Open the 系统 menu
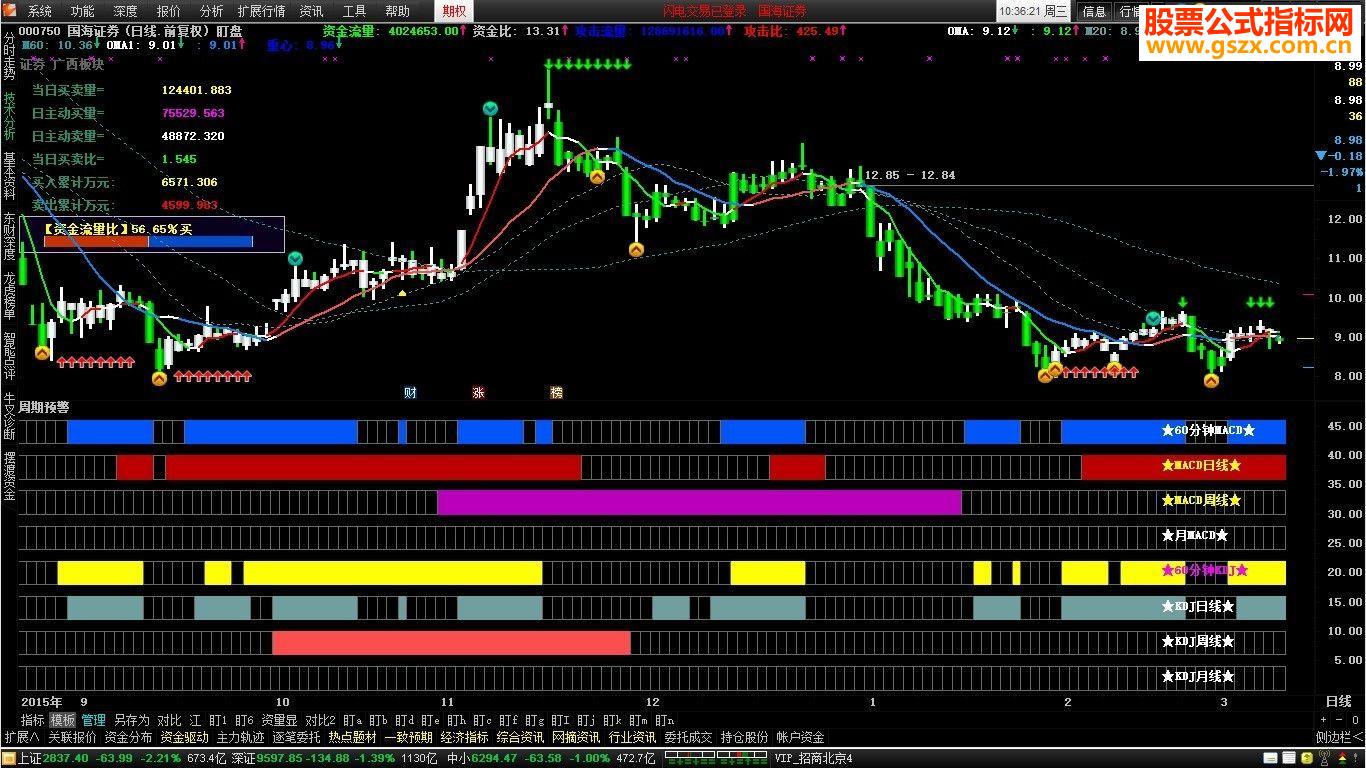1366x768 pixels. pyautogui.click(x=40, y=11)
